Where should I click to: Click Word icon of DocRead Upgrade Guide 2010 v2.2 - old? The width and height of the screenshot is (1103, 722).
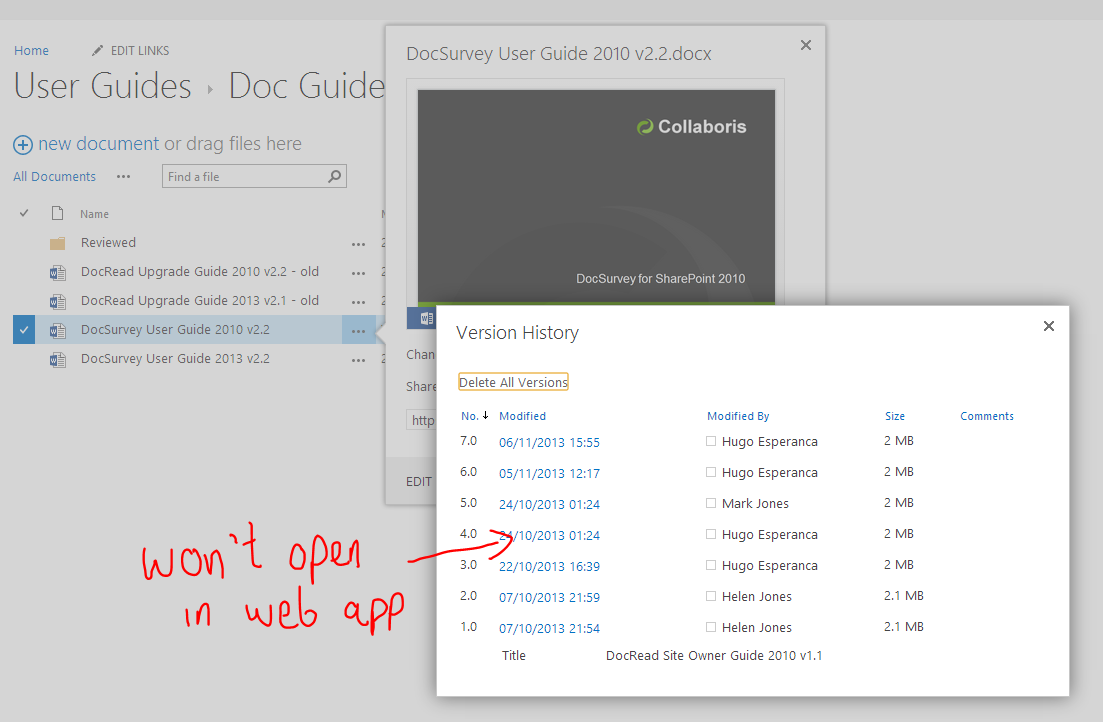(58, 272)
